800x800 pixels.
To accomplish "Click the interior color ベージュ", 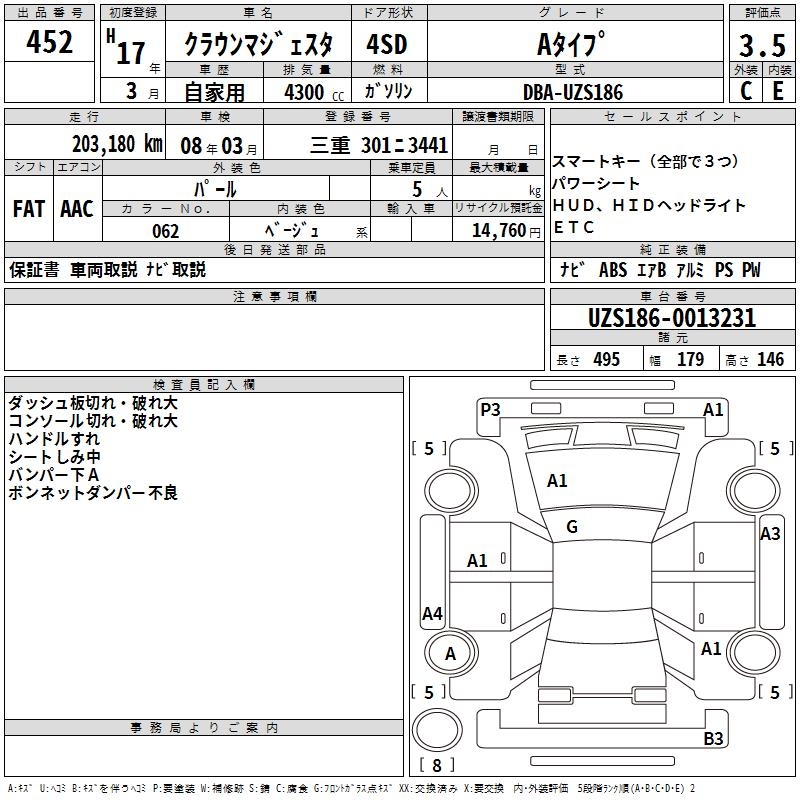I will click(x=292, y=230).
